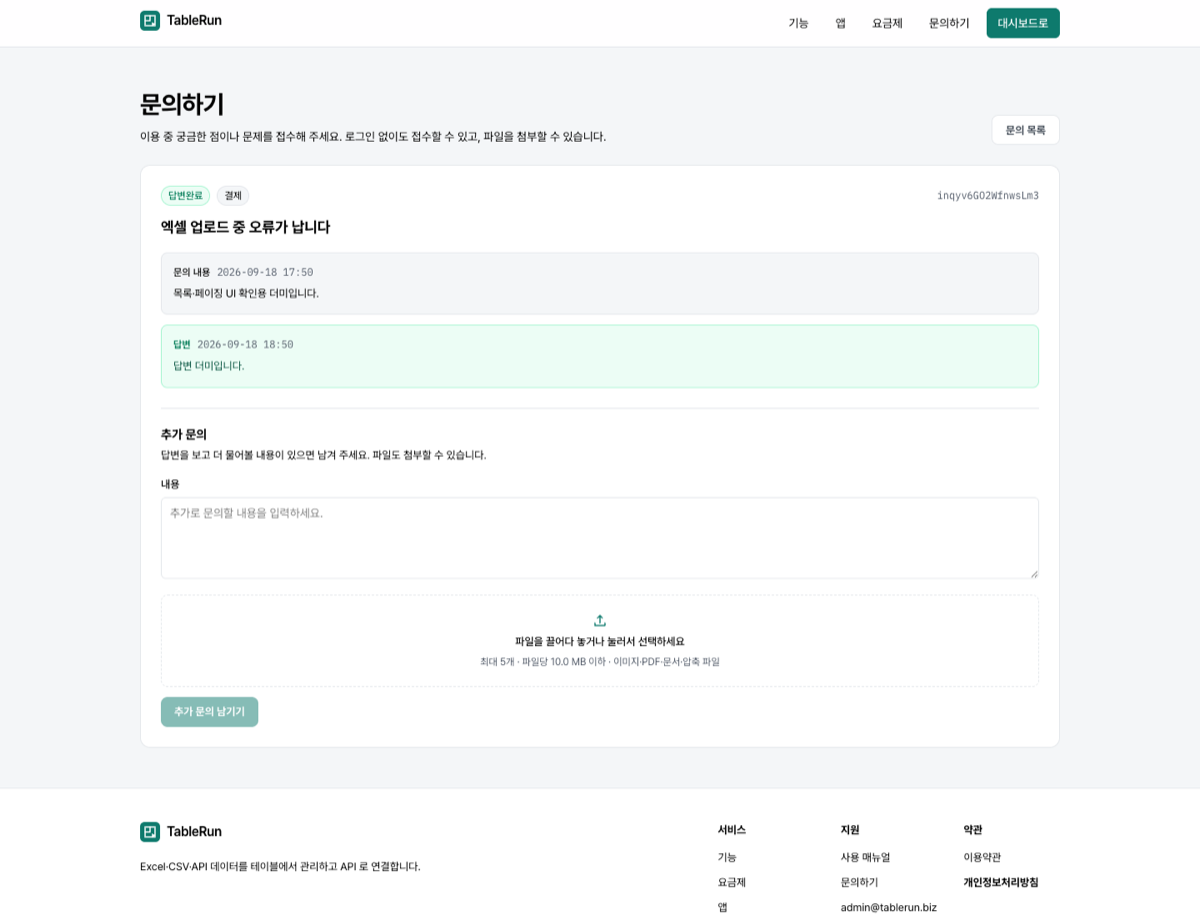Click the 결제 category tag
The image size is (1200, 916).
[x=233, y=196]
